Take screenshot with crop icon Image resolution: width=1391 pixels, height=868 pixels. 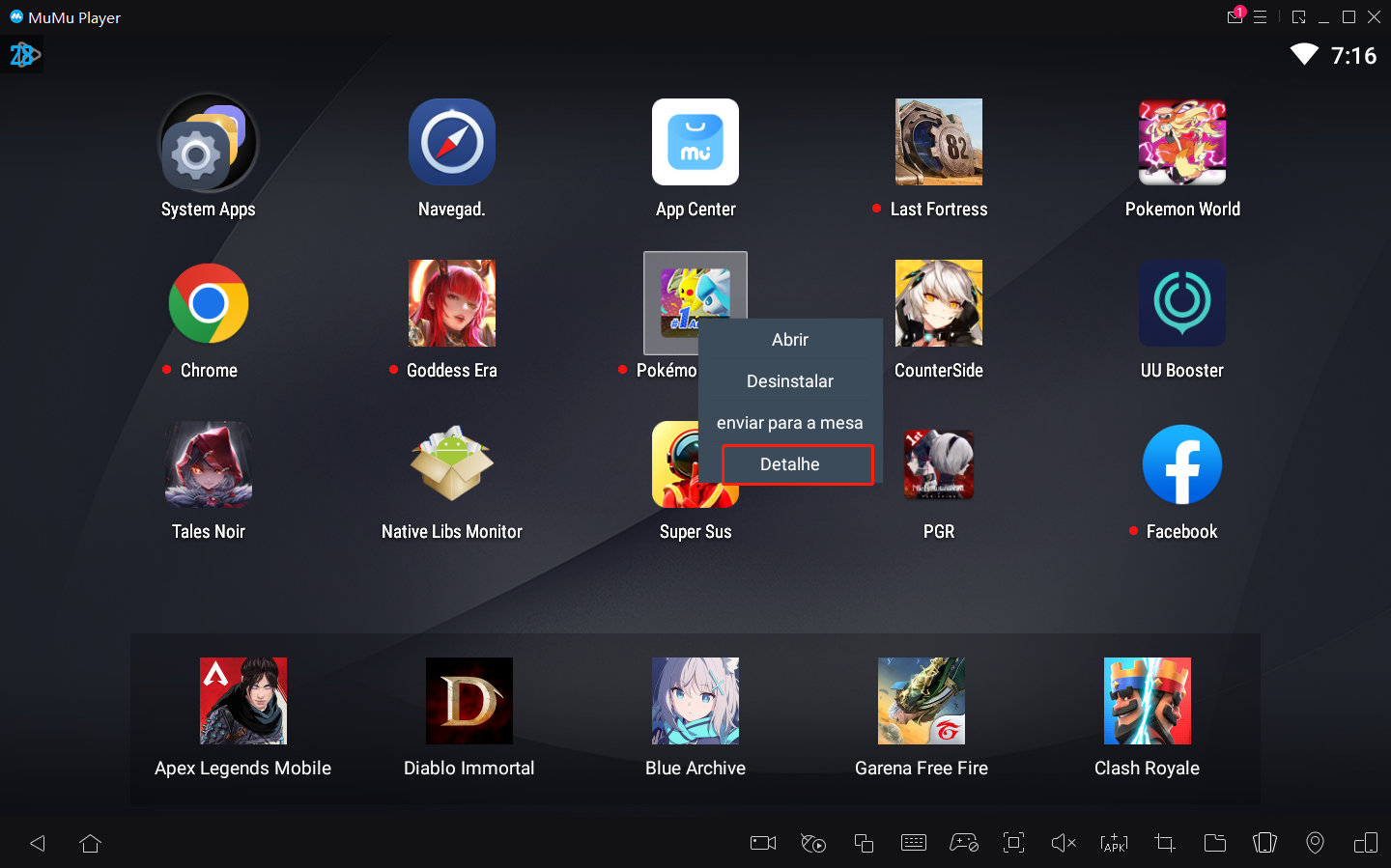coord(1165,843)
